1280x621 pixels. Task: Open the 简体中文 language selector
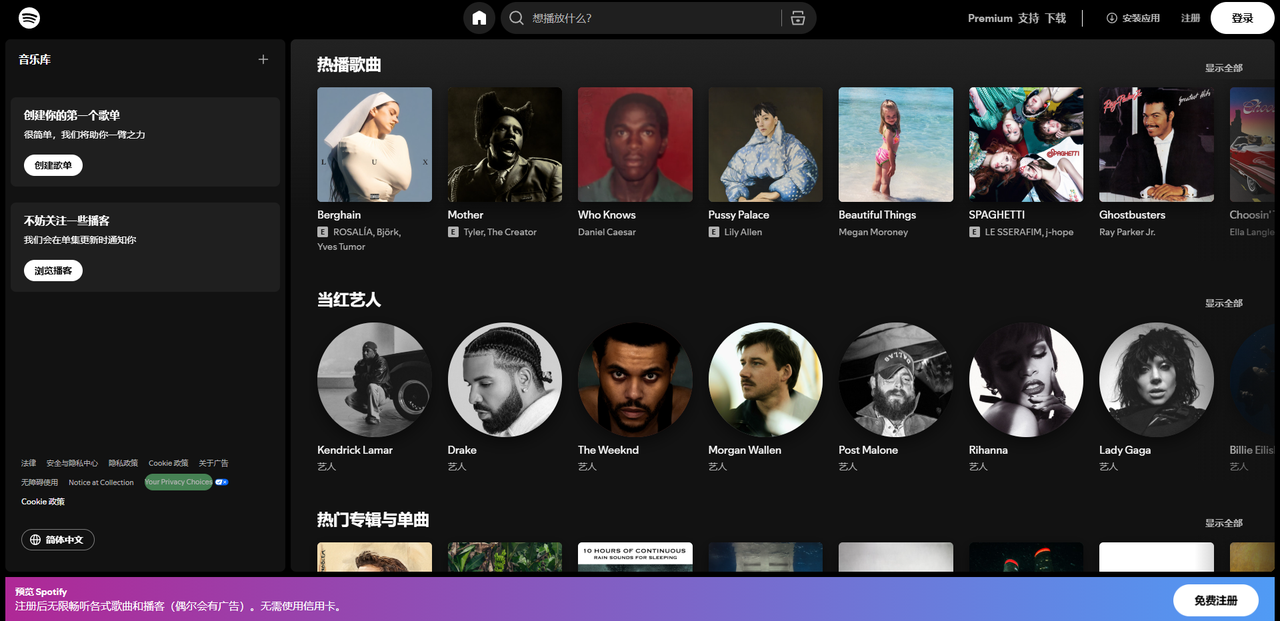(x=58, y=540)
